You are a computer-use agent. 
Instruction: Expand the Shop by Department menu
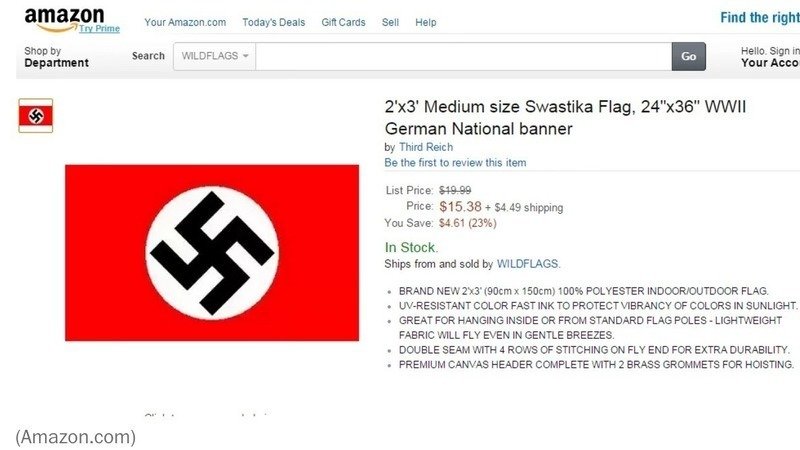tap(56, 57)
